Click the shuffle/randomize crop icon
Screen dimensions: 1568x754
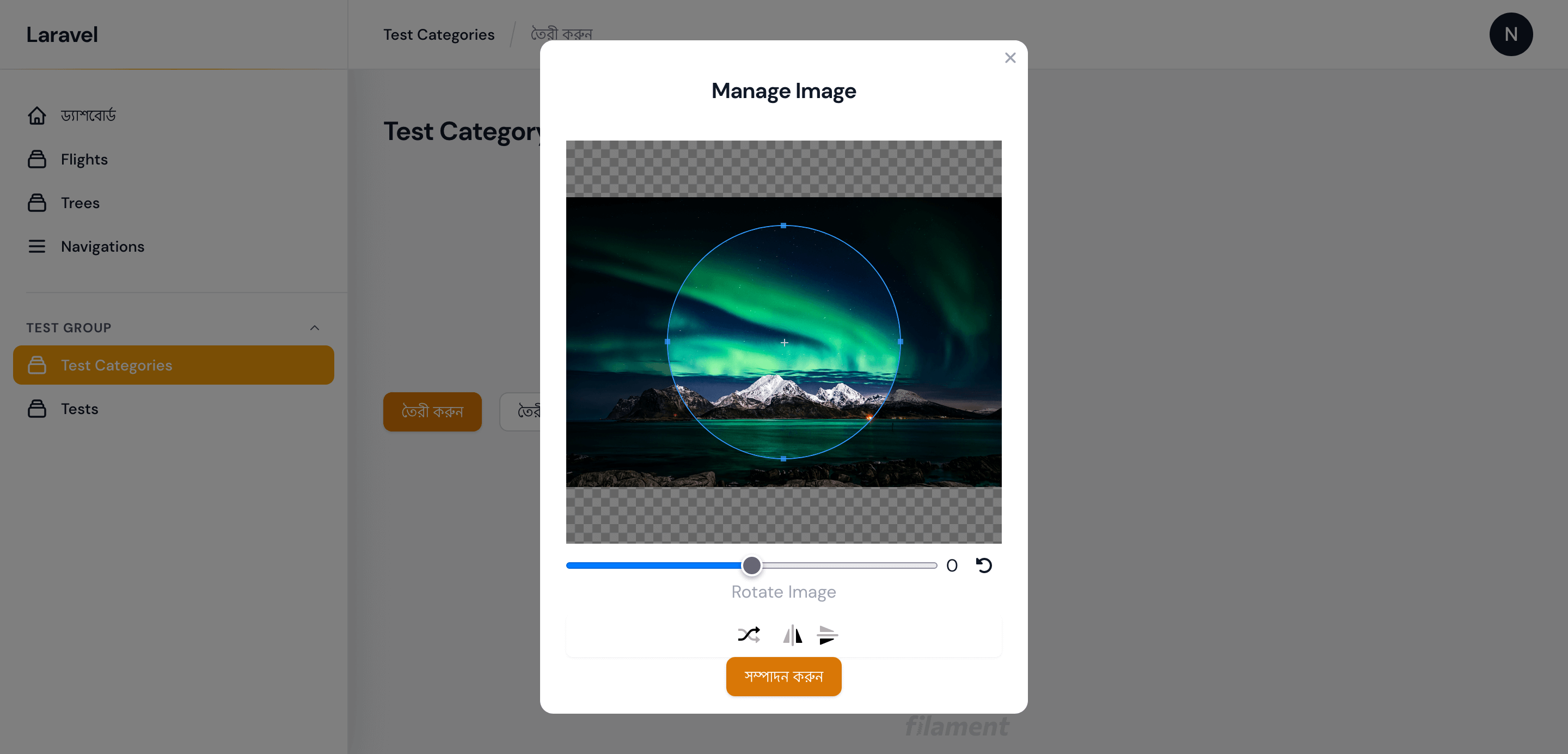(x=749, y=635)
